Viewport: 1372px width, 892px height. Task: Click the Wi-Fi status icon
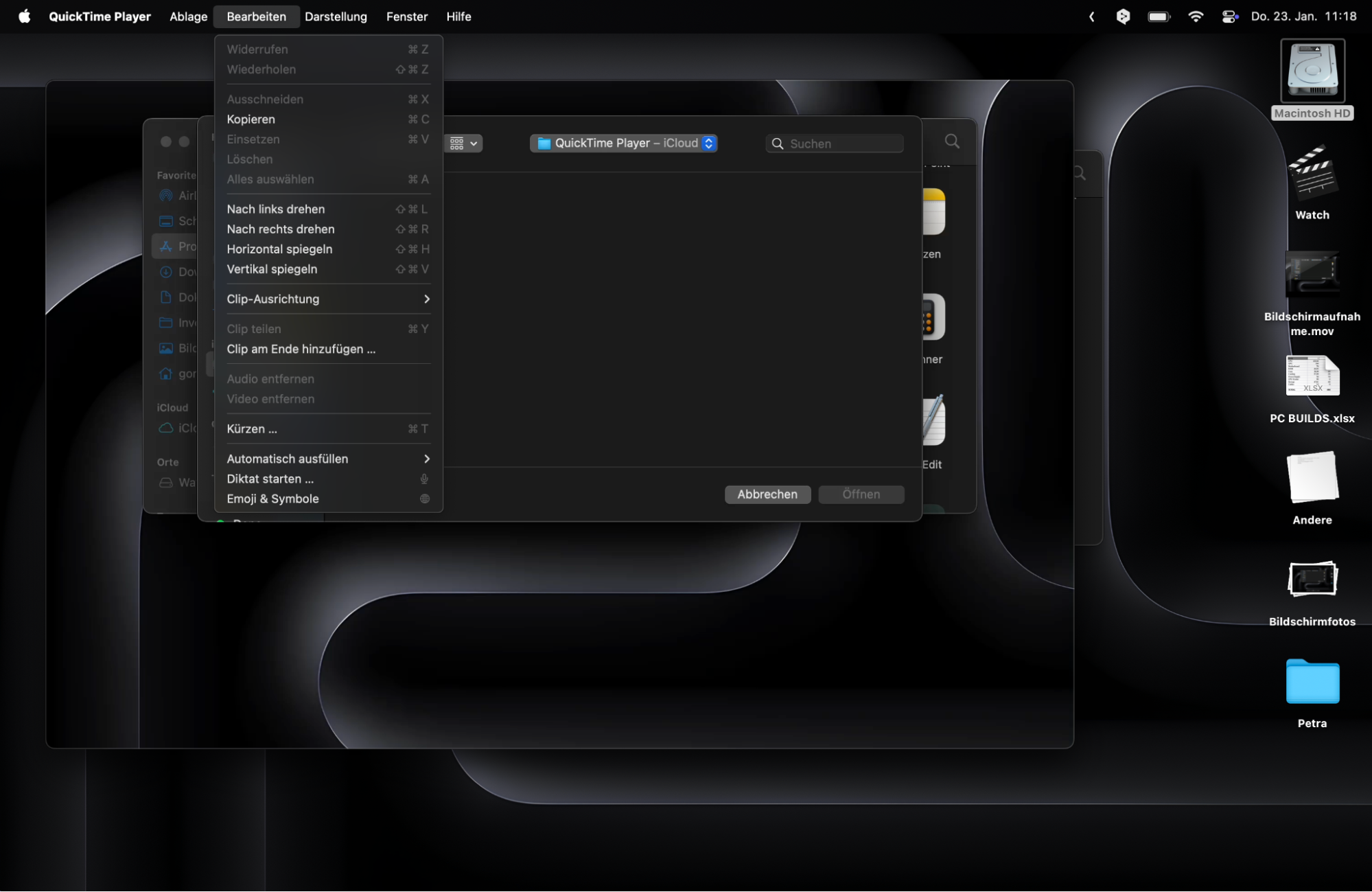click(x=1196, y=16)
